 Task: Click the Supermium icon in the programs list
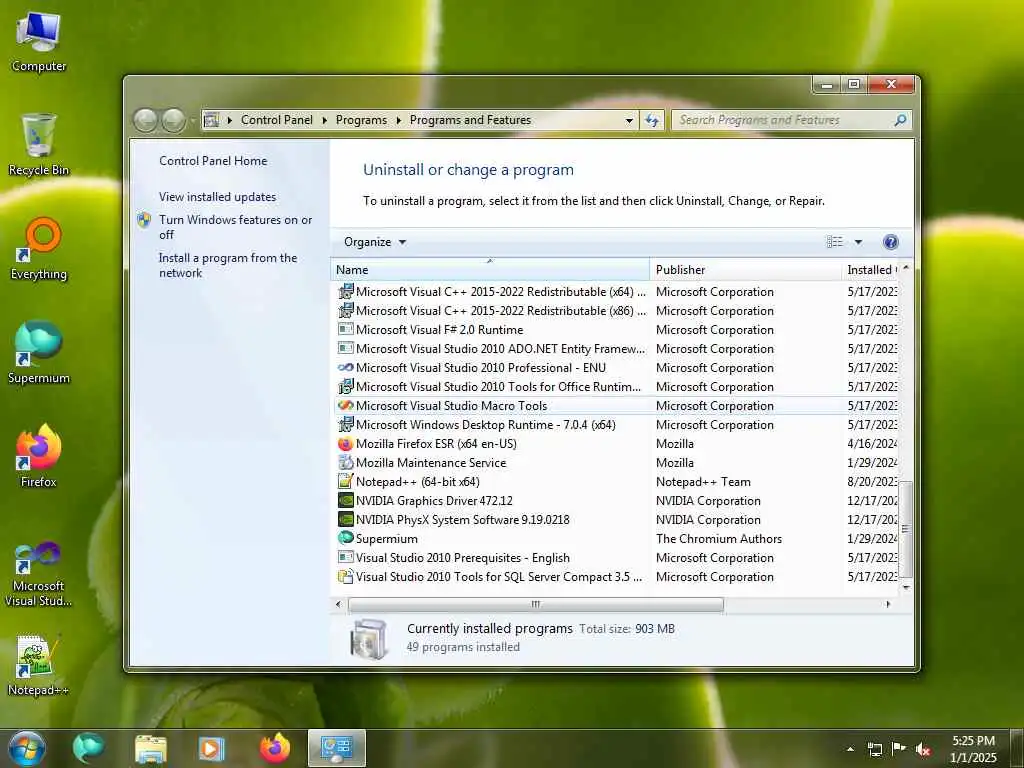[345, 538]
